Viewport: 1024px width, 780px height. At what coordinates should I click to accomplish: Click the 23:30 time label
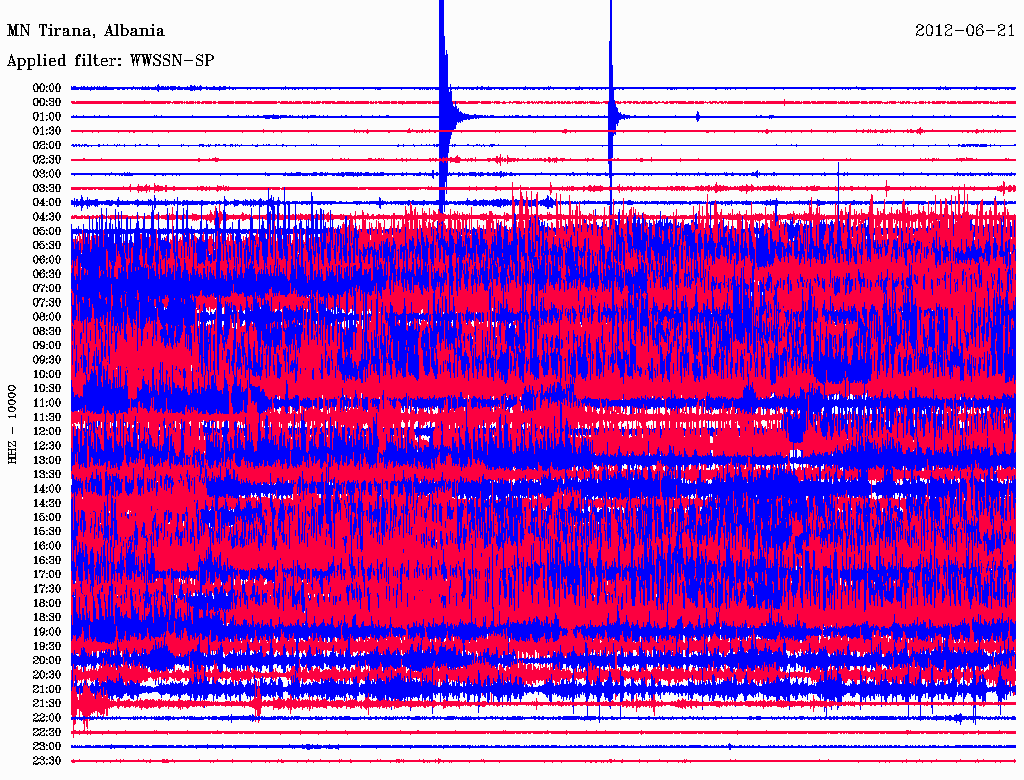click(47, 761)
